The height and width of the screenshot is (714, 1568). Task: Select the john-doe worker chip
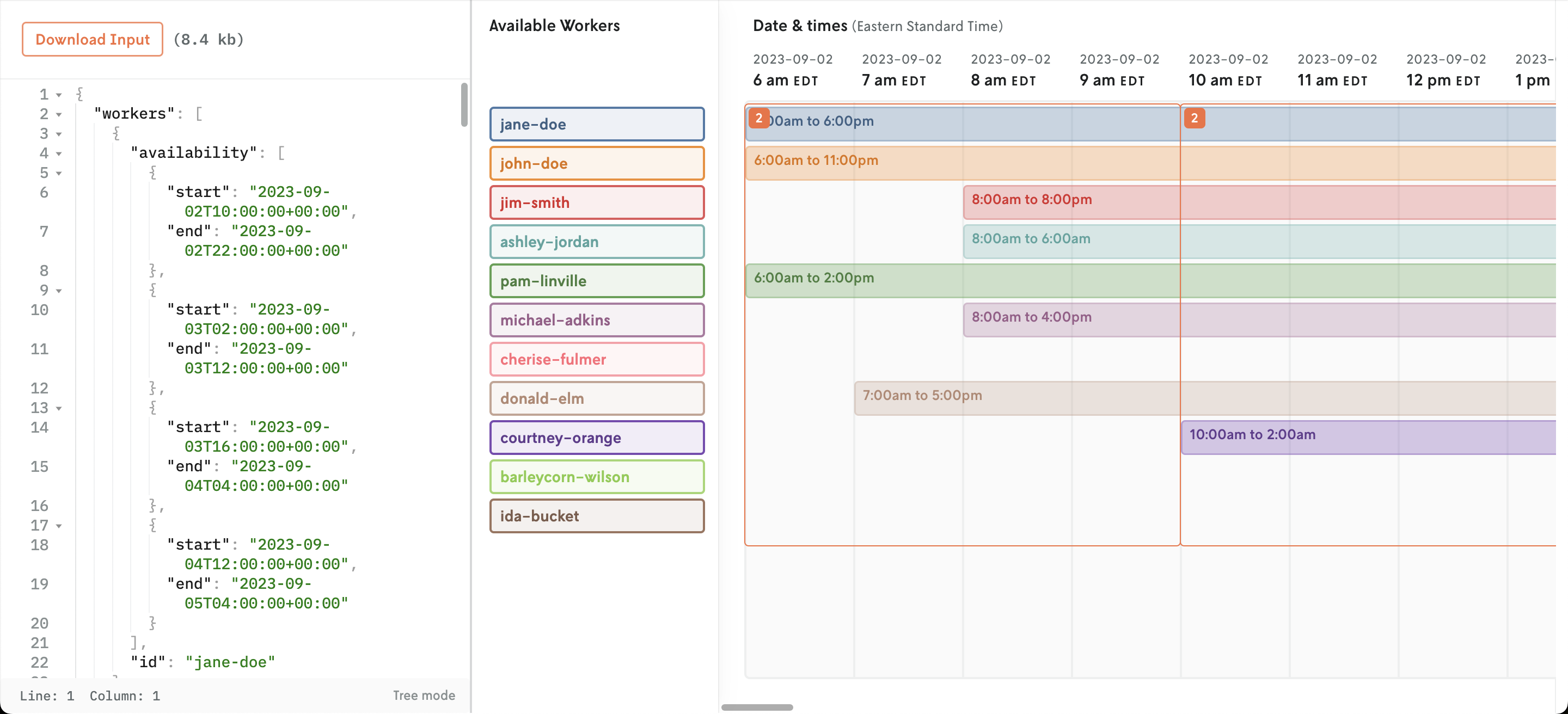tap(597, 163)
